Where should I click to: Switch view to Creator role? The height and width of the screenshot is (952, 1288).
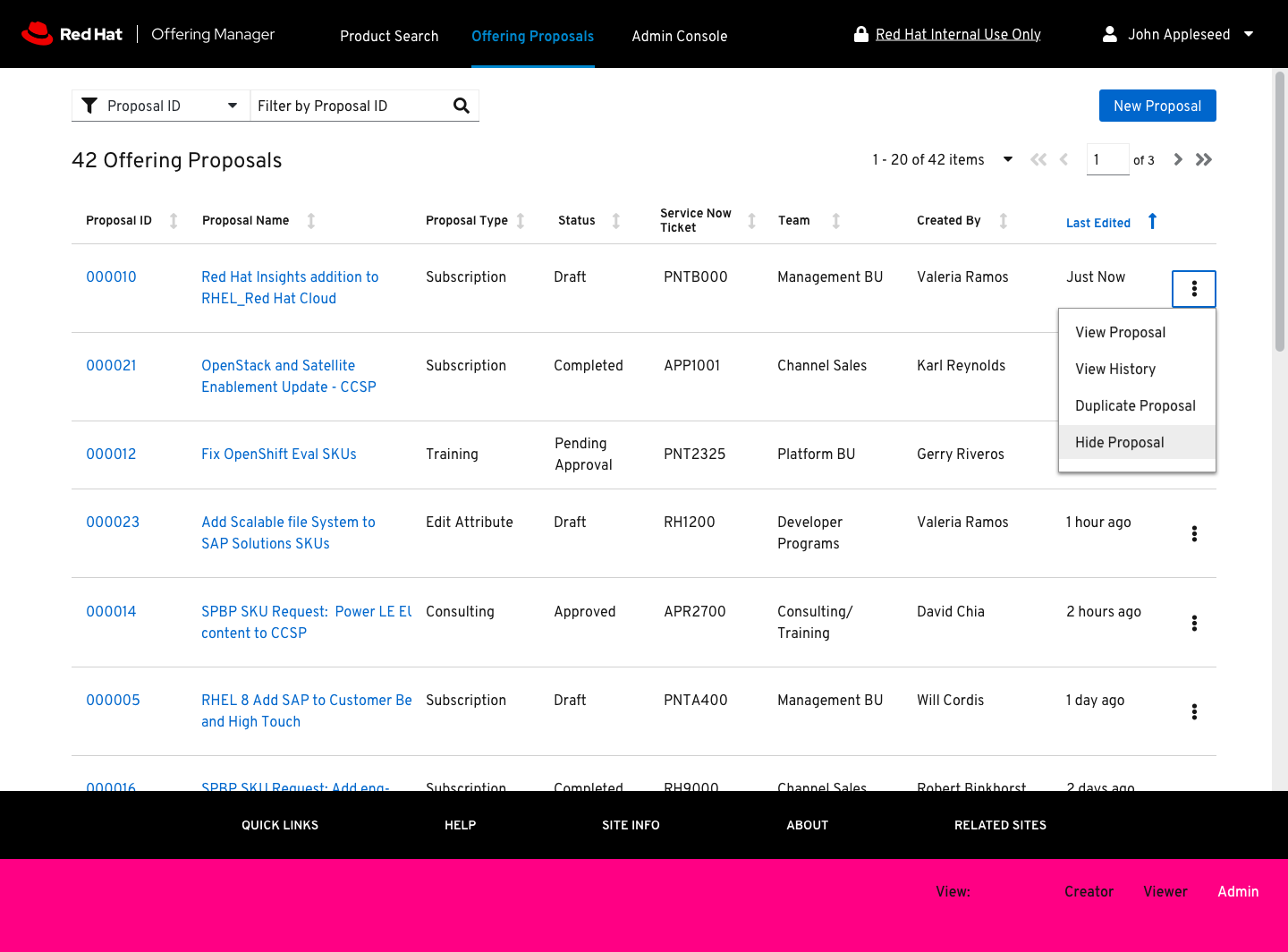tap(1089, 891)
